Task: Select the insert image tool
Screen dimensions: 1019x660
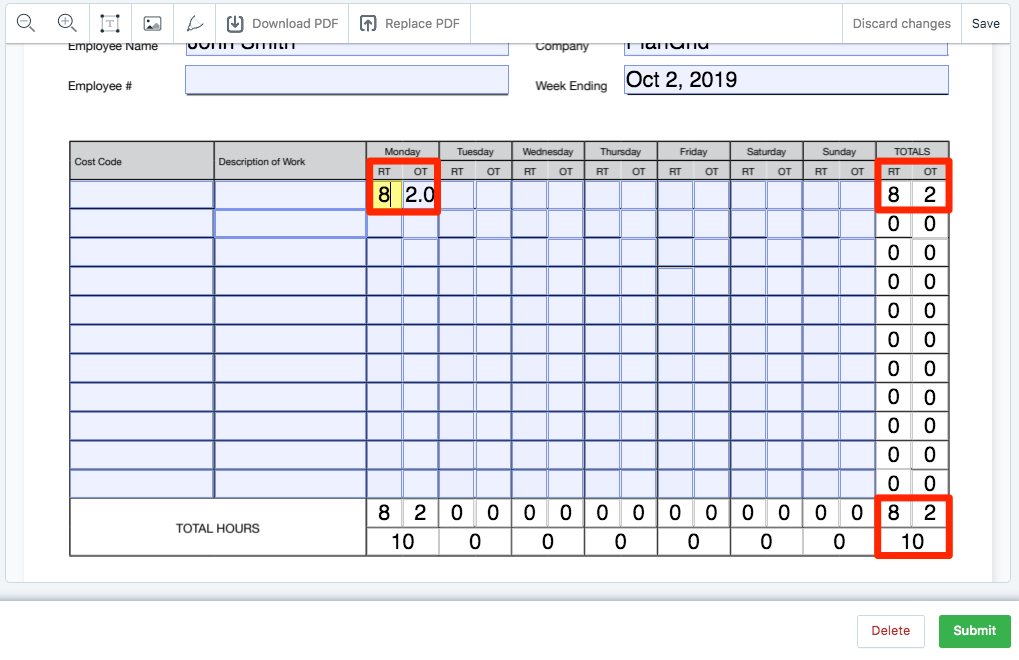Action: [152, 23]
